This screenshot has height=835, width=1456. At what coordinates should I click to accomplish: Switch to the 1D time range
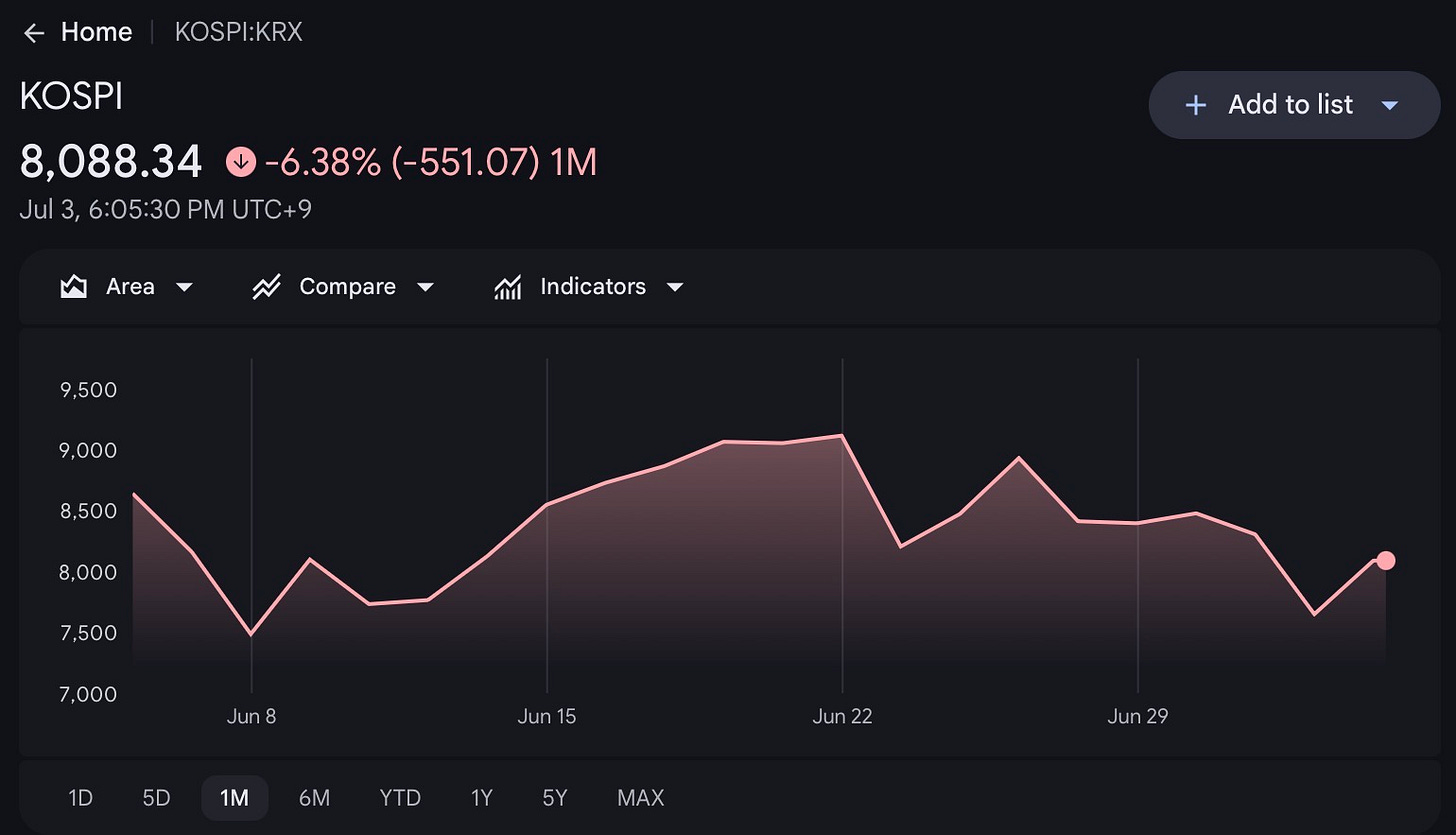point(80,798)
